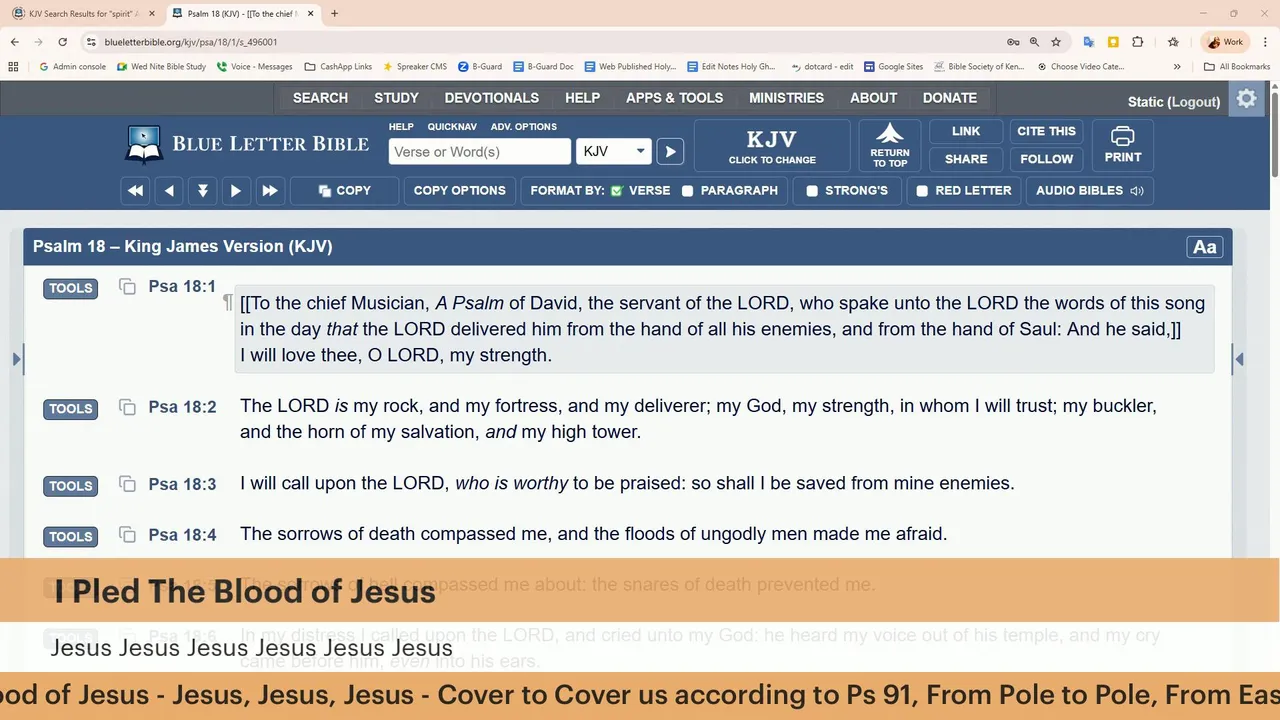Open the KJV version dropdown
This screenshot has width=1280, height=720.
(614, 152)
